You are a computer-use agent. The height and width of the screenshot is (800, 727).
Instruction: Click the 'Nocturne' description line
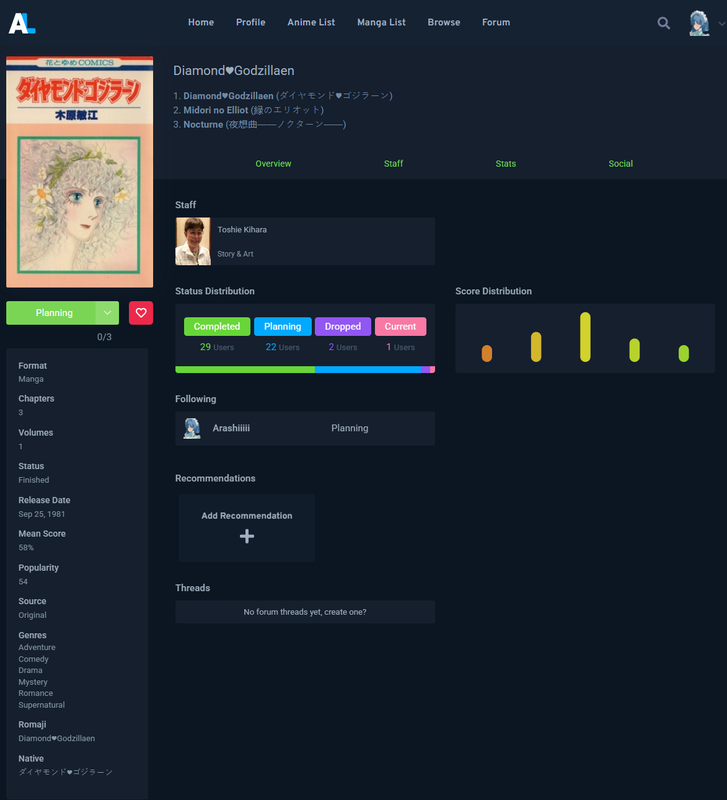click(260, 124)
